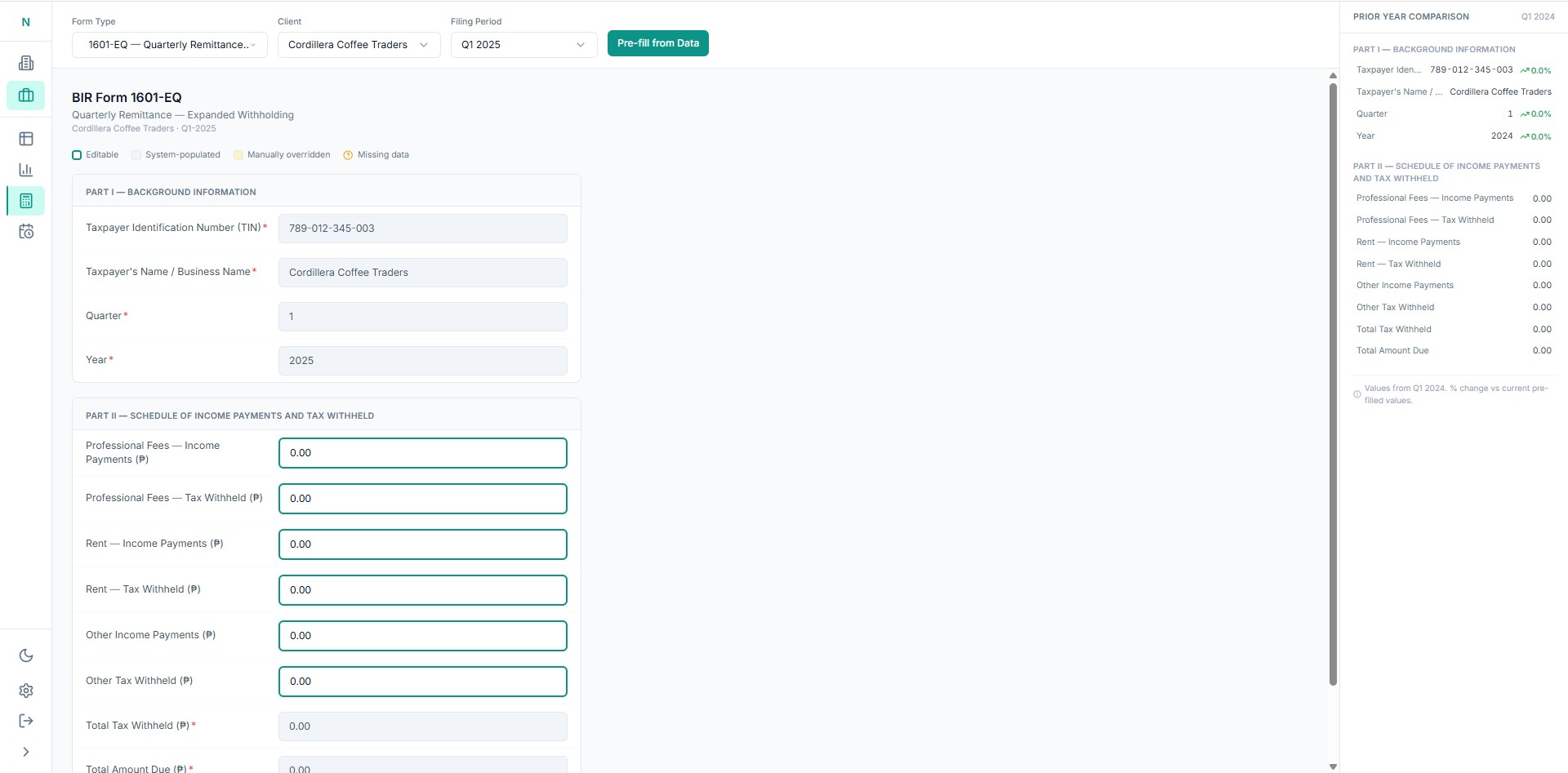Click the Missing data question mark icon
The height and width of the screenshot is (773, 1568).
pyautogui.click(x=348, y=155)
